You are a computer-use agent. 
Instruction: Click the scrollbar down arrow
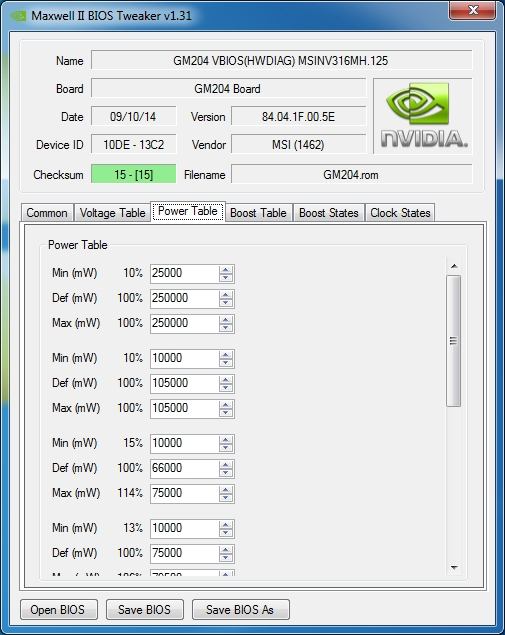pyautogui.click(x=454, y=567)
